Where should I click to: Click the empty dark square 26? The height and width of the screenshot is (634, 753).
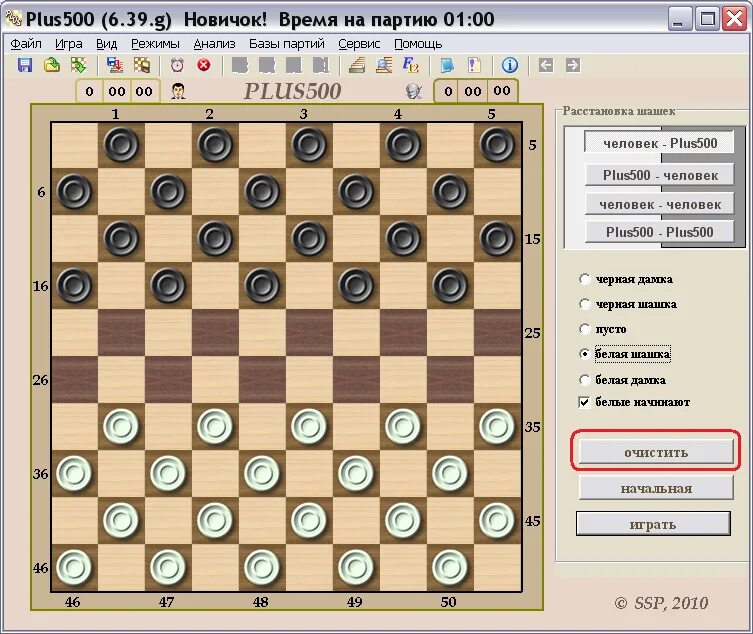click(74, 380)
